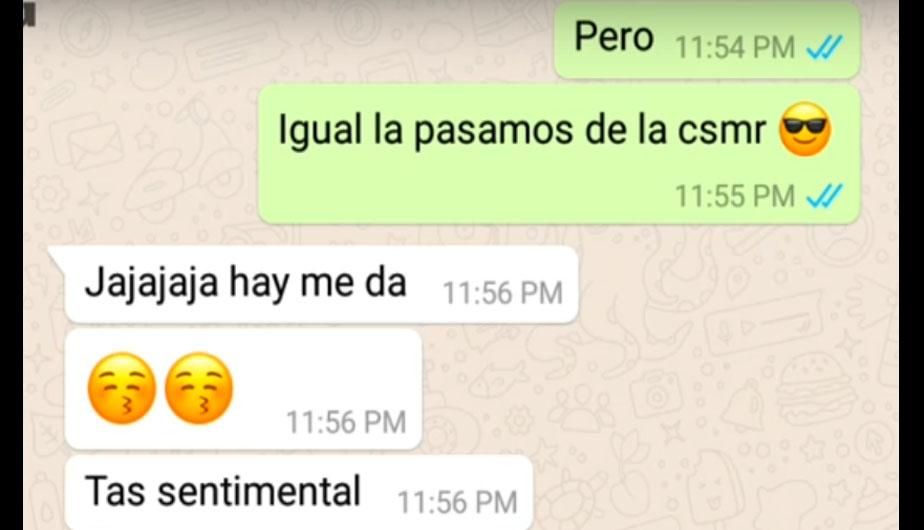Screen dimensions: 924x530
Task: Click the 11:56 PM time beside "Jajajaja"
Action: (x=503, y=293)
